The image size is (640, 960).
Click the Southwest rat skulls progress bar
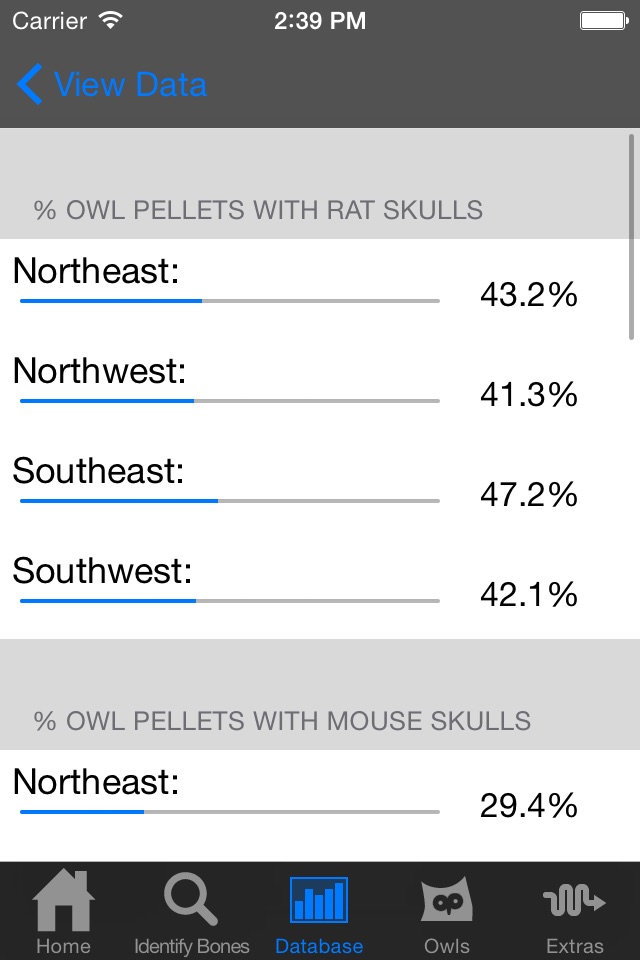[229, 600]
